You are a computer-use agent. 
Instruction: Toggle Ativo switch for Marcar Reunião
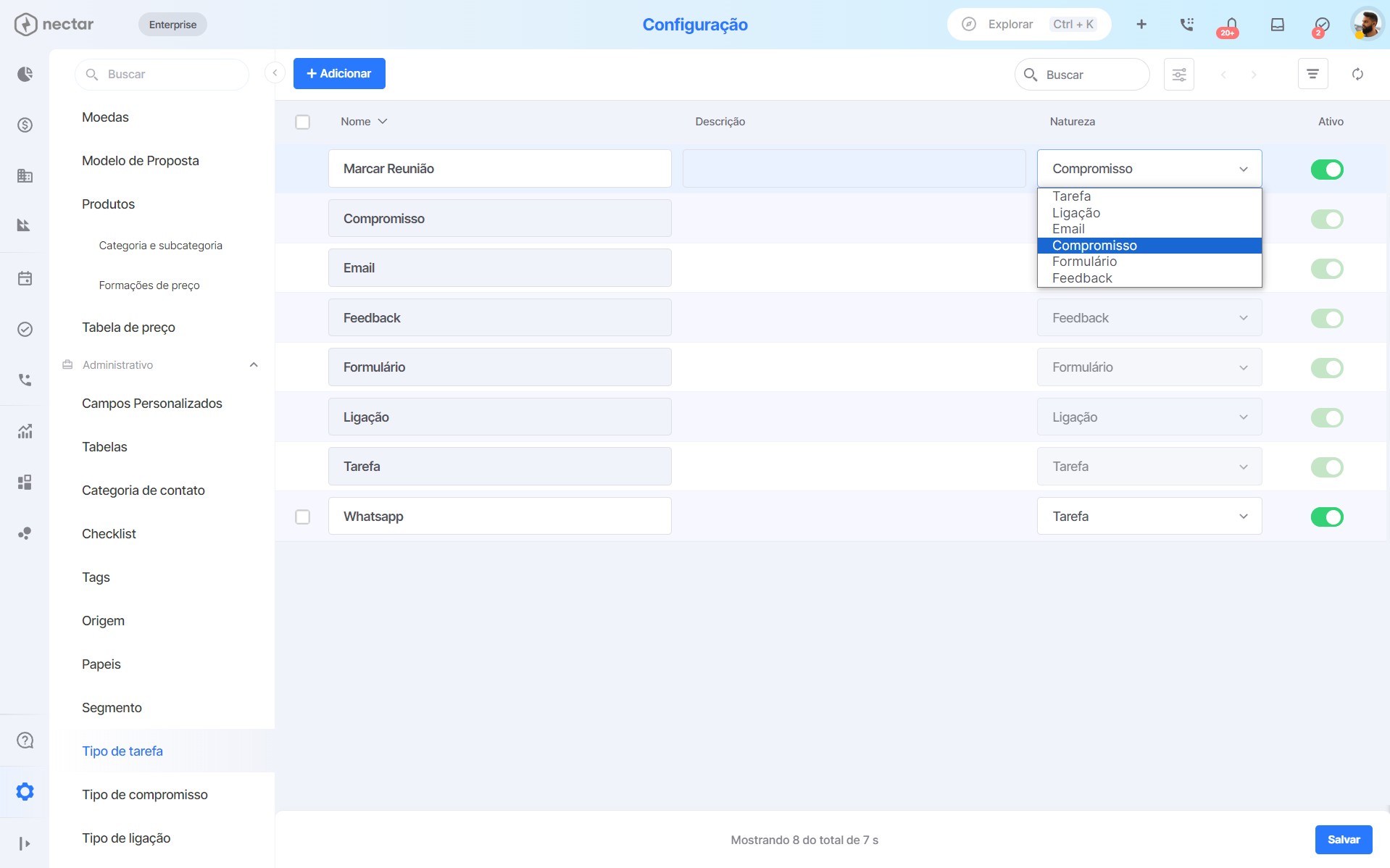tap(1327, 169)
